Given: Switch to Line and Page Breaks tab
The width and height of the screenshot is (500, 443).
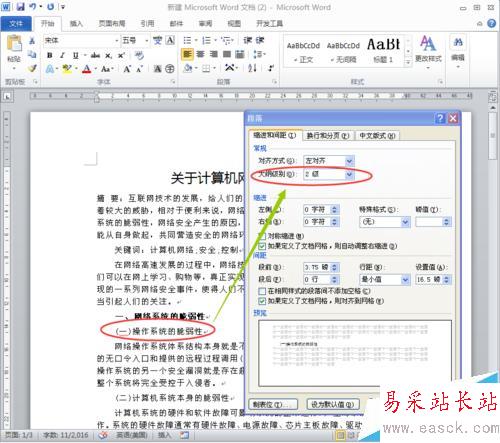Looking at the screenshot, I should [328, 136].
